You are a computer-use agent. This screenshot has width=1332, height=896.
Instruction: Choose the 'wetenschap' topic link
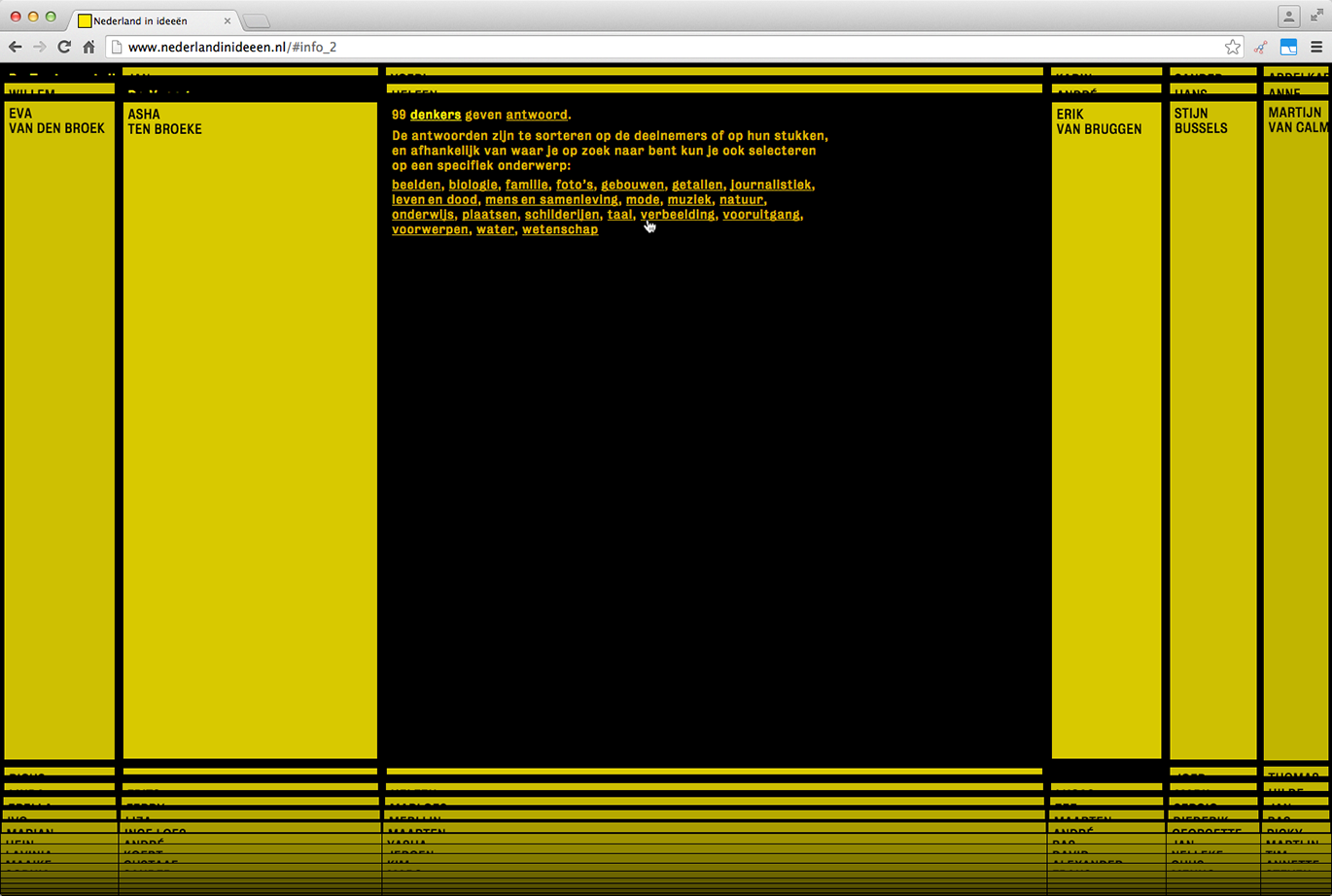tap(559, 229)
